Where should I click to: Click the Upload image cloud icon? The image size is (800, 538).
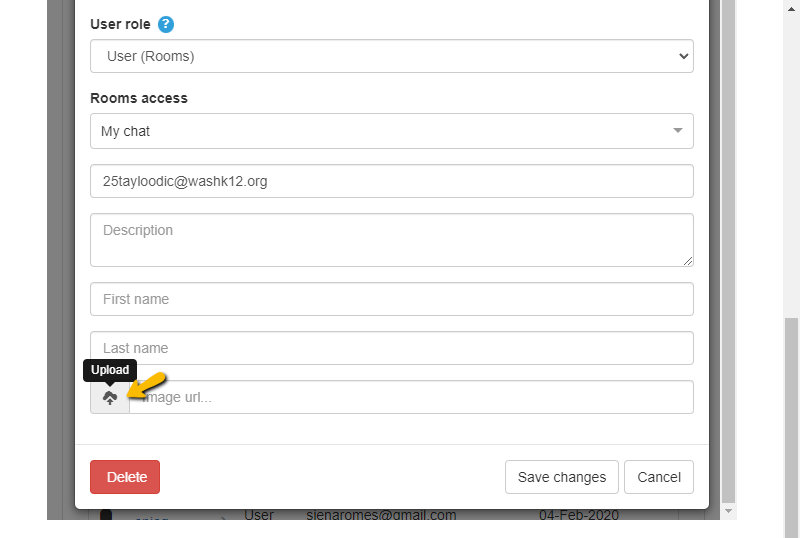[110, 397]
